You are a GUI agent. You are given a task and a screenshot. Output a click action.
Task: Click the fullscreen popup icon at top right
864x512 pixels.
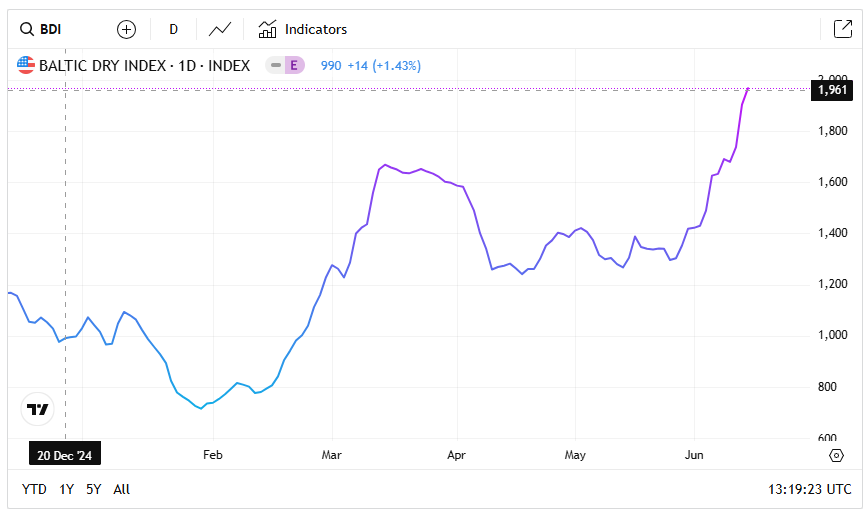click(842, 29)
